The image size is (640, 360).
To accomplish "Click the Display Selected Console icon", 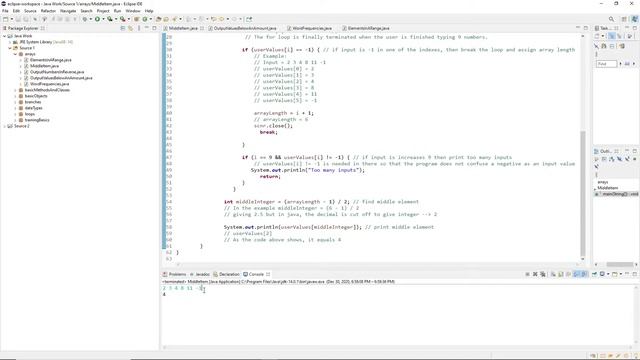I will coord(602,274).
